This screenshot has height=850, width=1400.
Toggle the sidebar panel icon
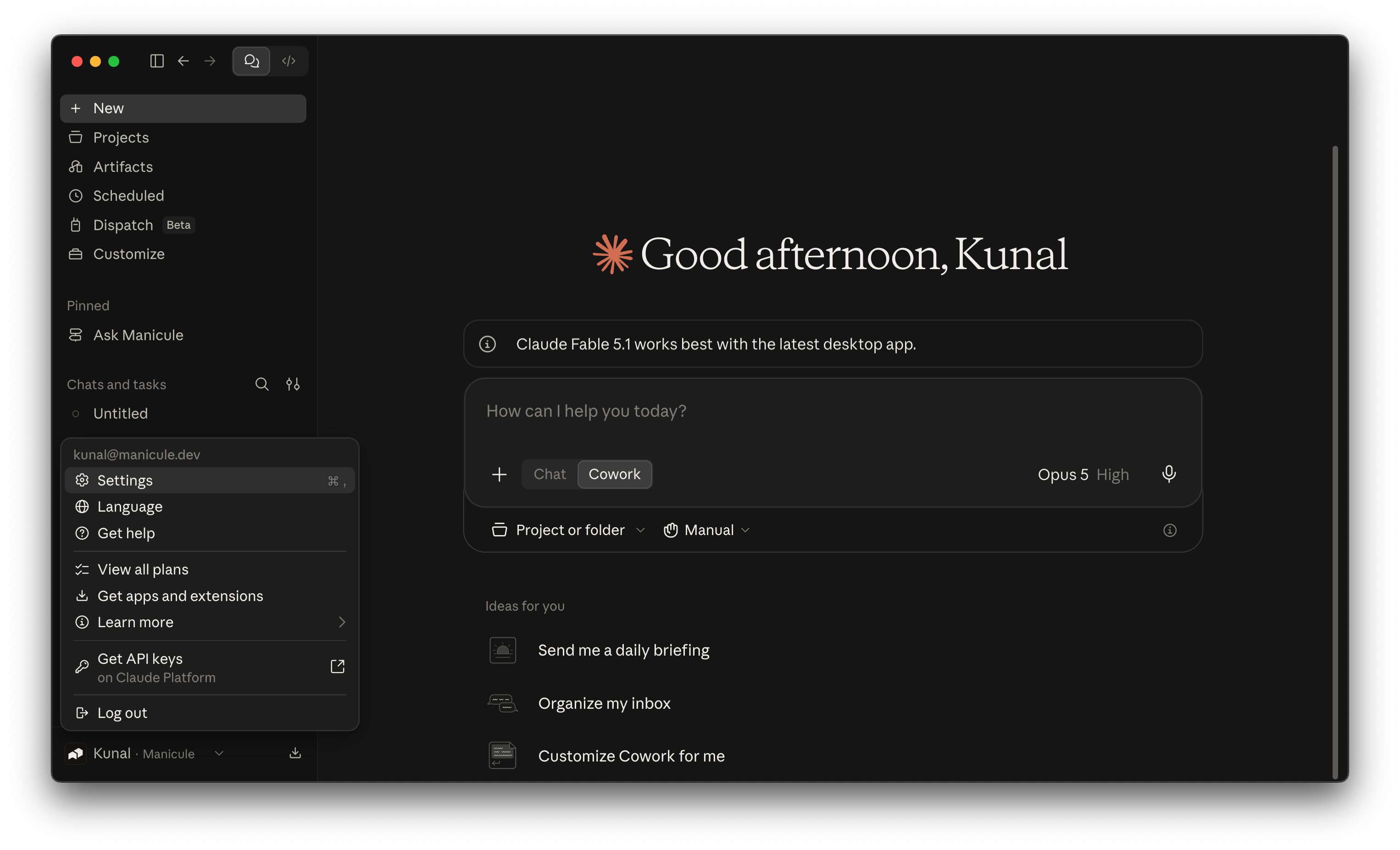click(x=157, y=61)
